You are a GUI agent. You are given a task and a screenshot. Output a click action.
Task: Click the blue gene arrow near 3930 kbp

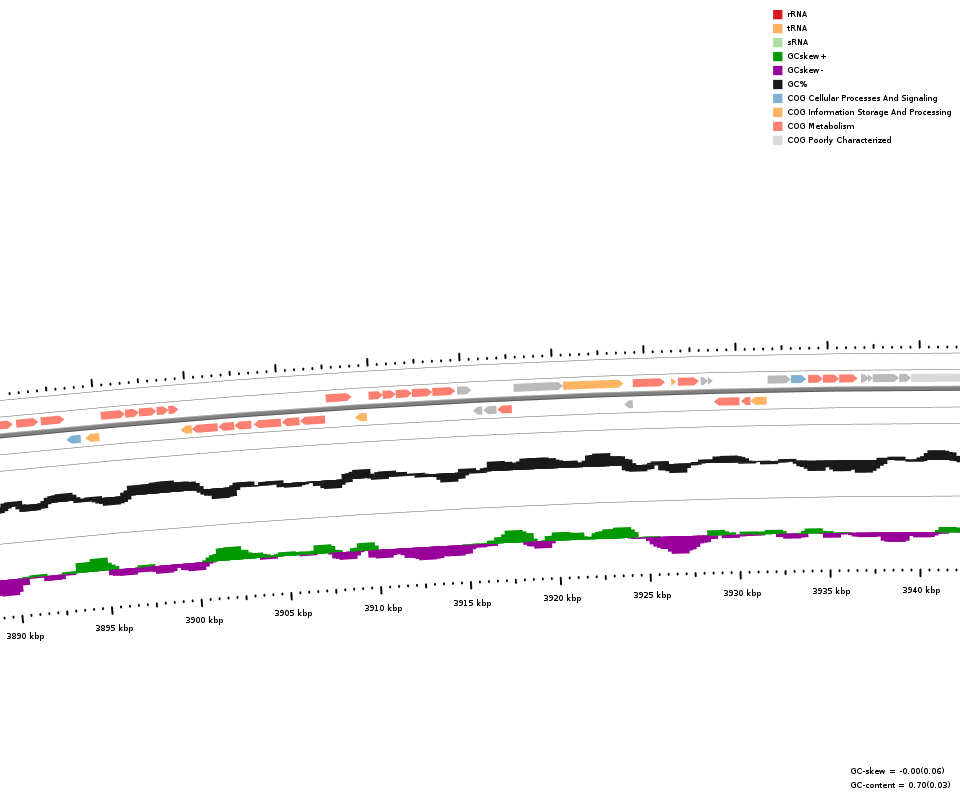[x=798, y=379]
